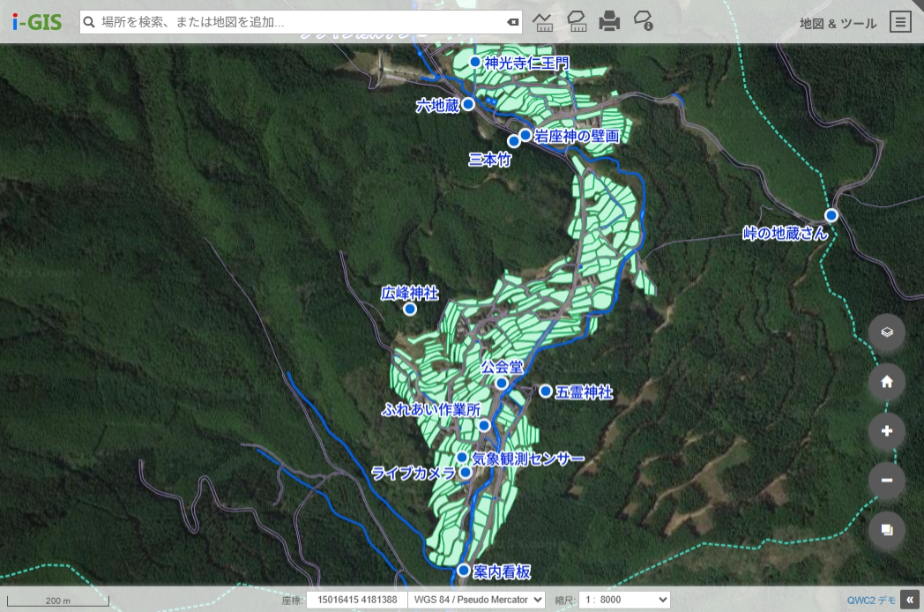Collapse the bottom bar with chevron button
This screenshot has height=612, width=924.
[910, 600]
